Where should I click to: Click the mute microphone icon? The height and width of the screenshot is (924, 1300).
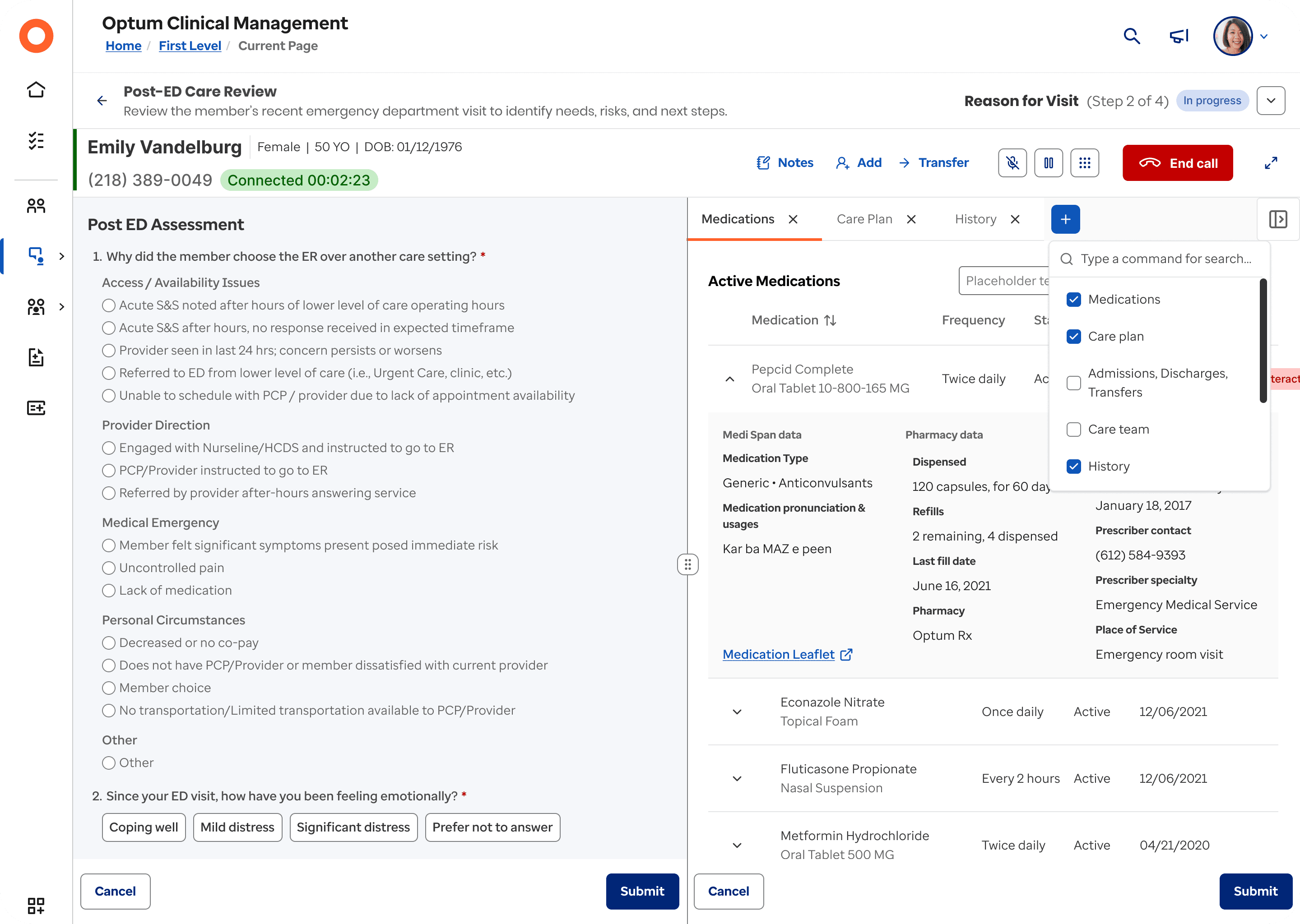pos(1012,163)
